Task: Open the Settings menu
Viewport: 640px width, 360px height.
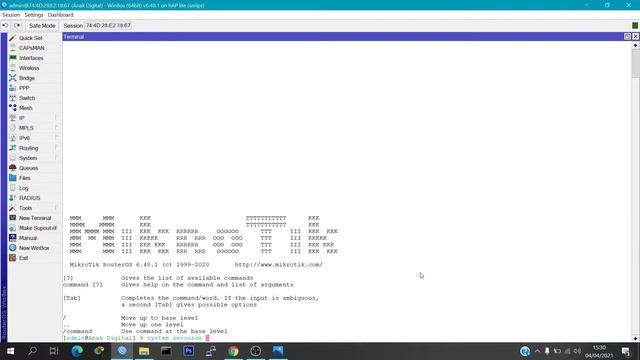Action: pos(34,15)
